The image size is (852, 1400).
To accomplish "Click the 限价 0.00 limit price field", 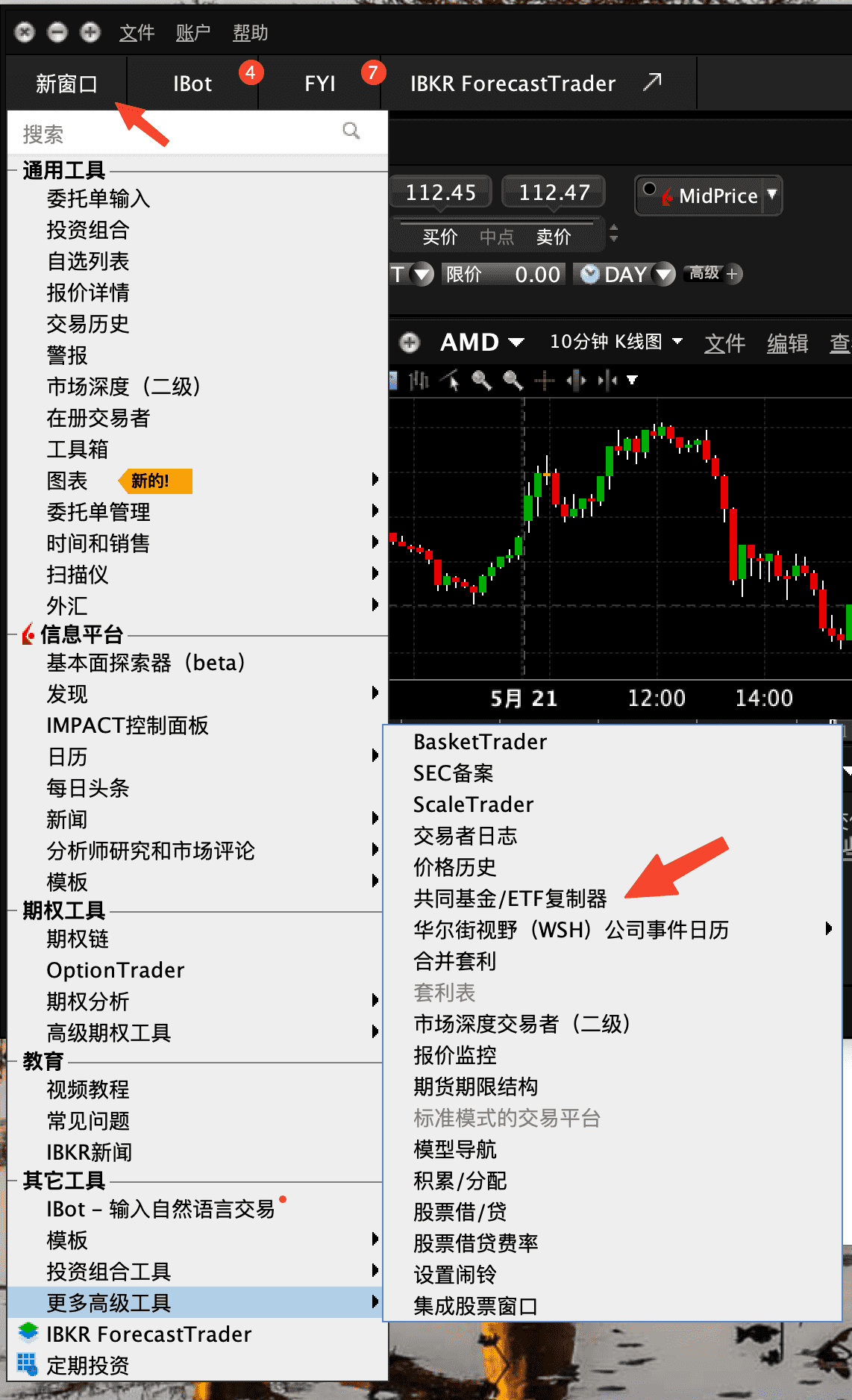I will [504, 275].
